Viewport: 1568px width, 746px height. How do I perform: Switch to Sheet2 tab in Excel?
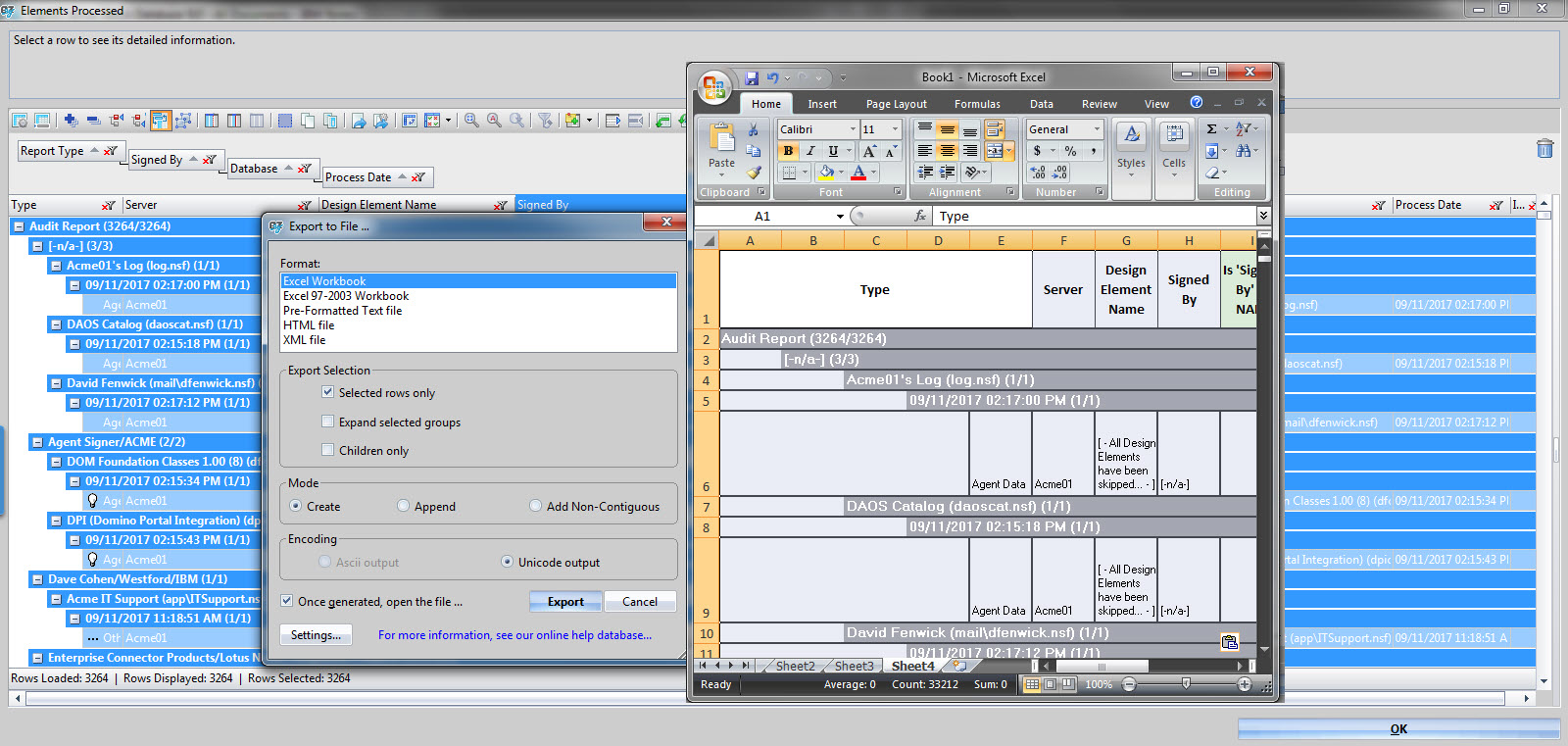pos(795,666)
